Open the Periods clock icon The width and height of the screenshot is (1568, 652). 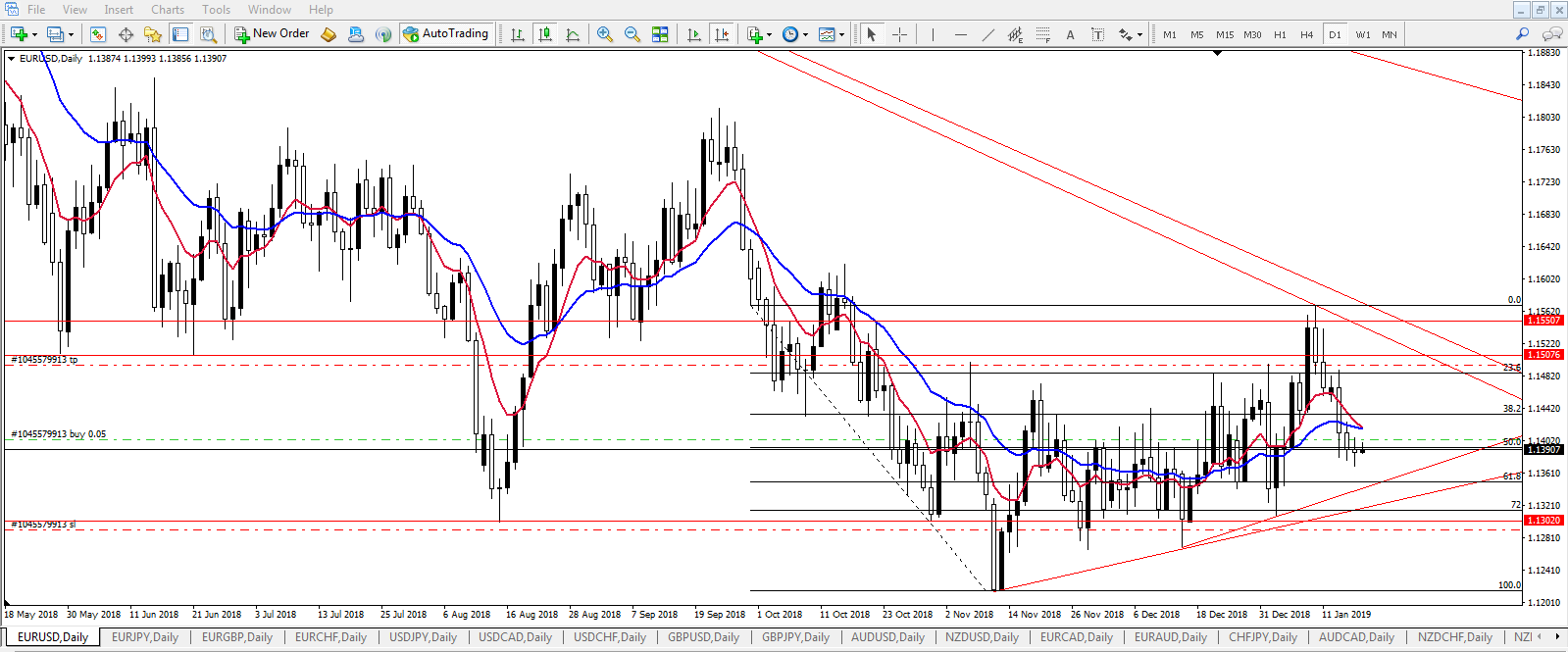click(x=790, y=34)
